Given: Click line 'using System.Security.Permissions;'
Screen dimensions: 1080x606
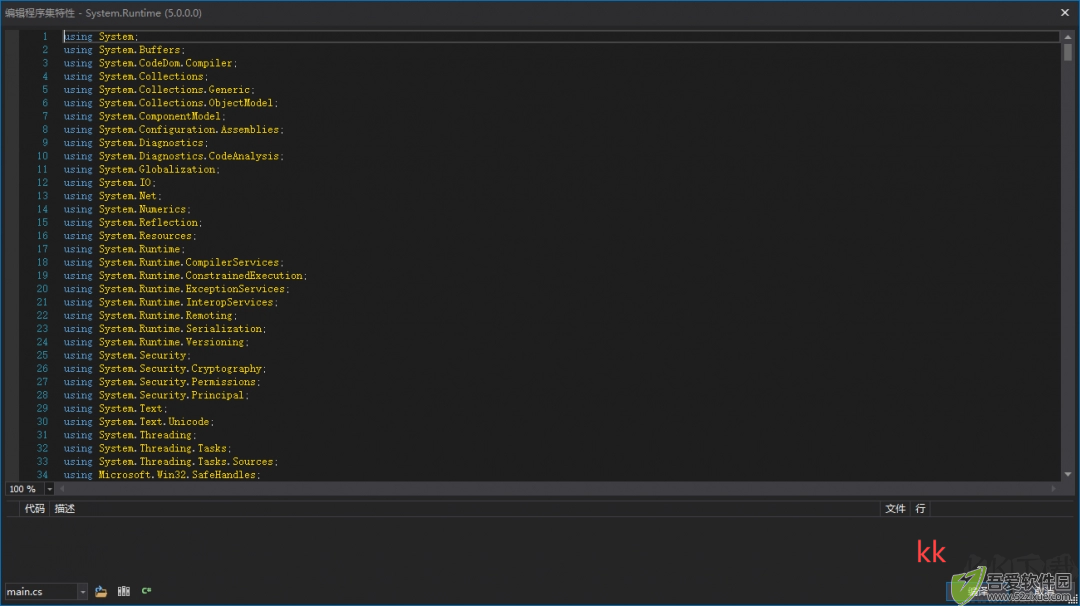Looking at the screenshot, I should coord(163,382).
